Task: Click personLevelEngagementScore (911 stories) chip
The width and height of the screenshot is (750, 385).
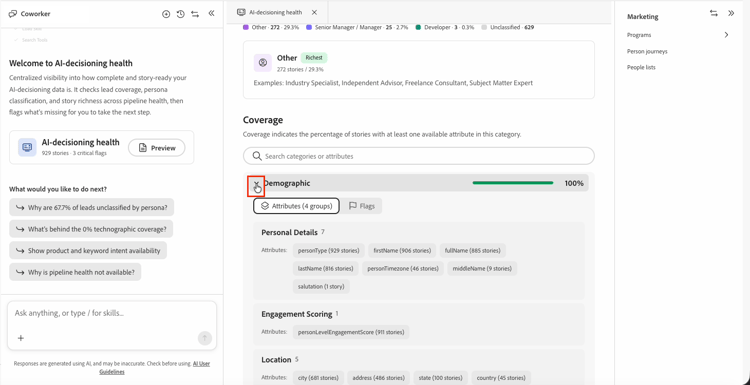Action: click(x=351, y=332)
